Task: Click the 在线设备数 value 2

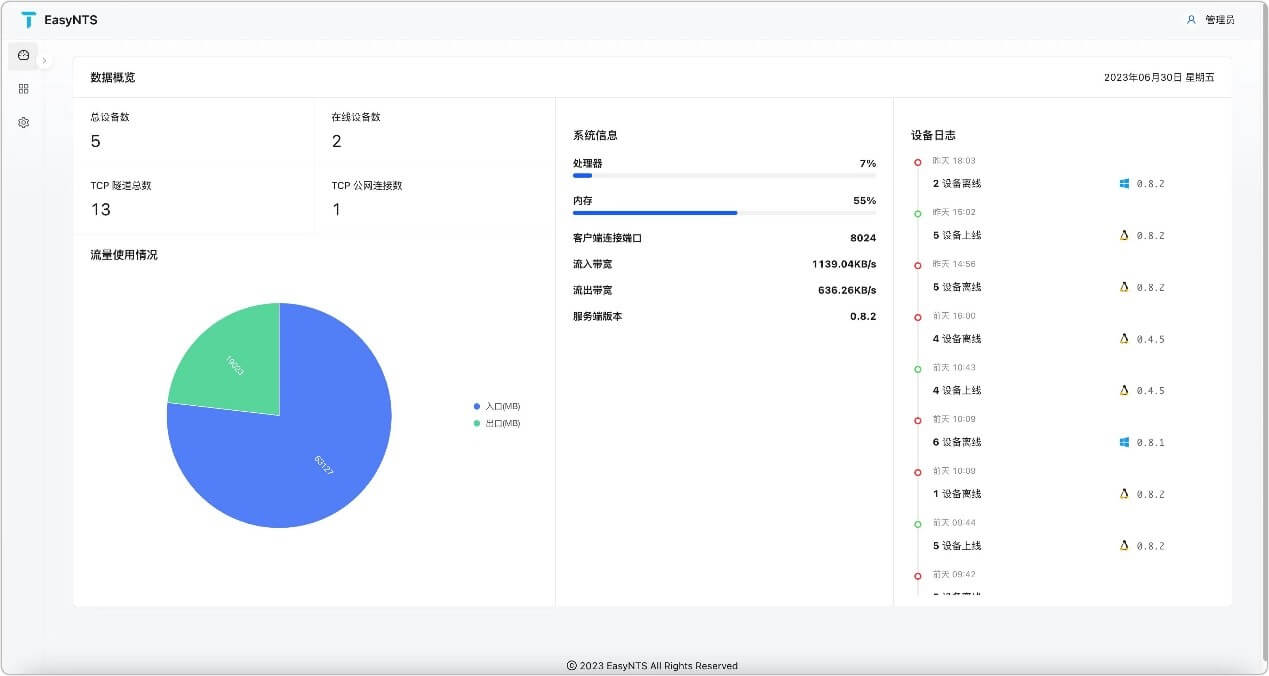Action: 337,142
